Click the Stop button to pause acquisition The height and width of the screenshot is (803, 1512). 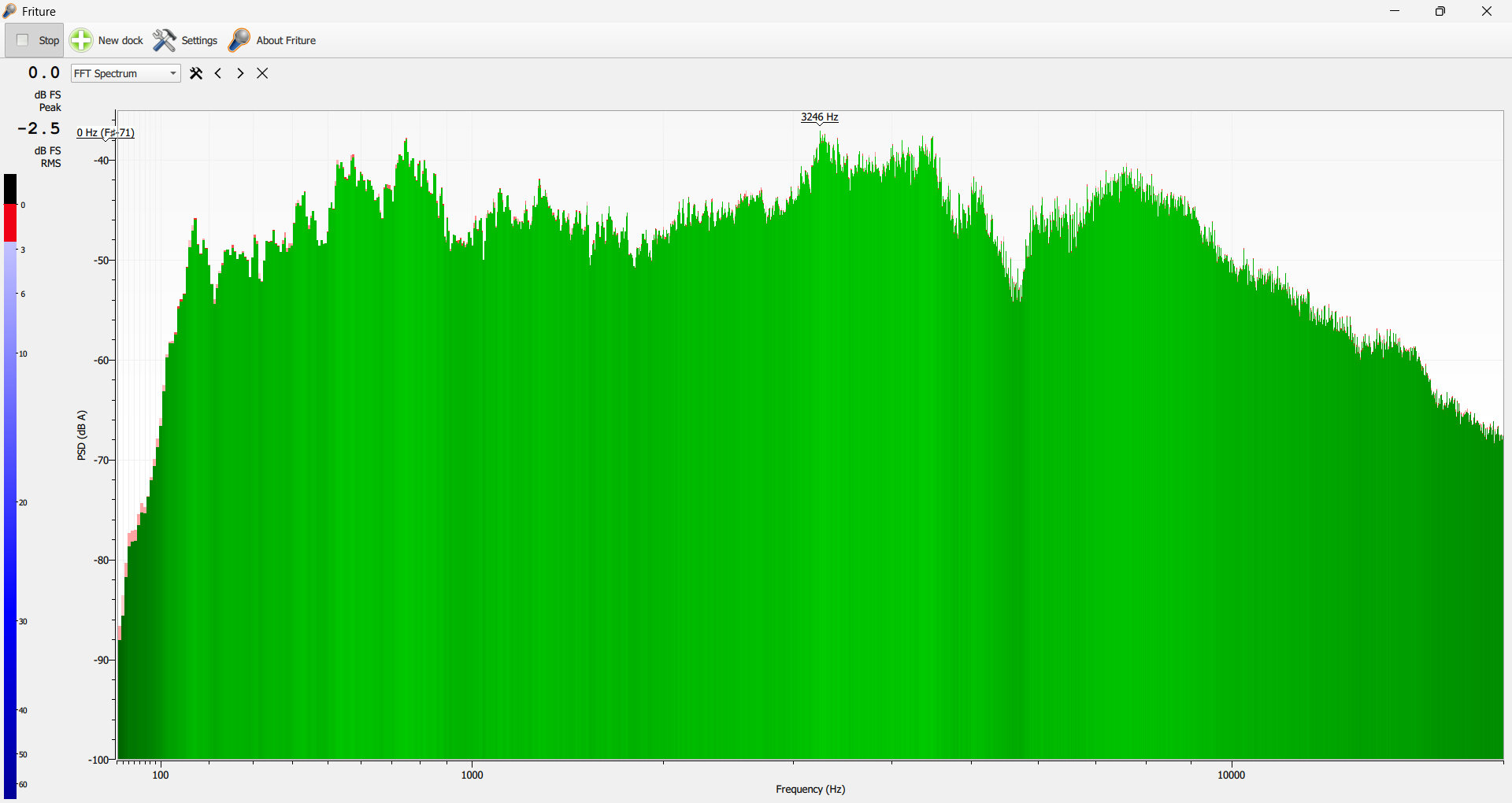(x=35, y=40)
